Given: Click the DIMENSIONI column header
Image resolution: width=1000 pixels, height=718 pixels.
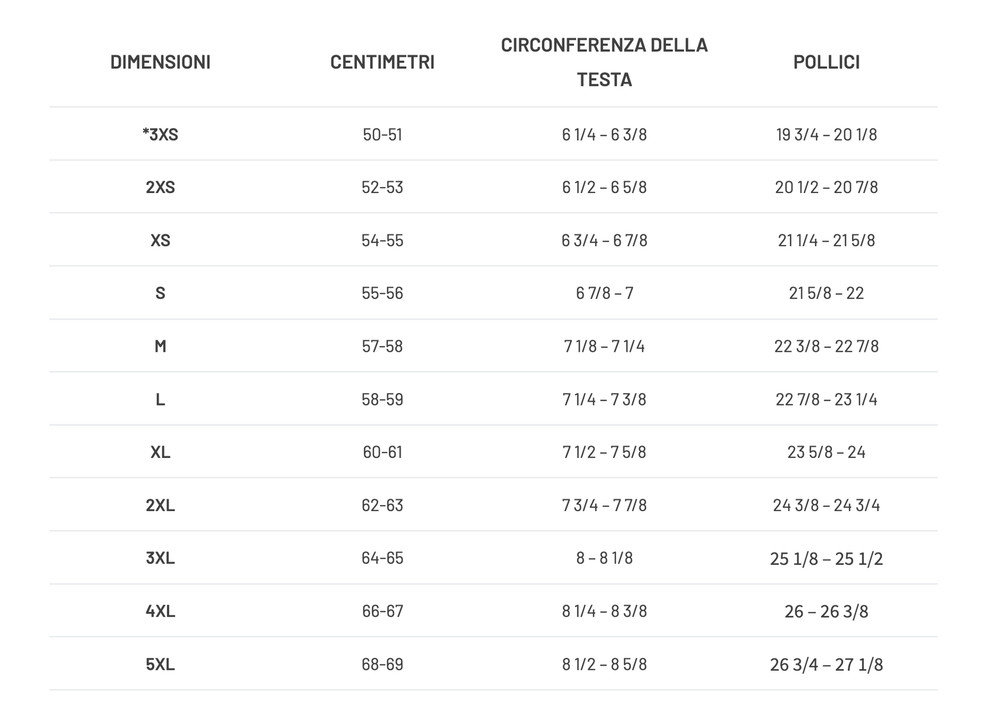Looking at the screenshot, I should [x=160, y=62].
